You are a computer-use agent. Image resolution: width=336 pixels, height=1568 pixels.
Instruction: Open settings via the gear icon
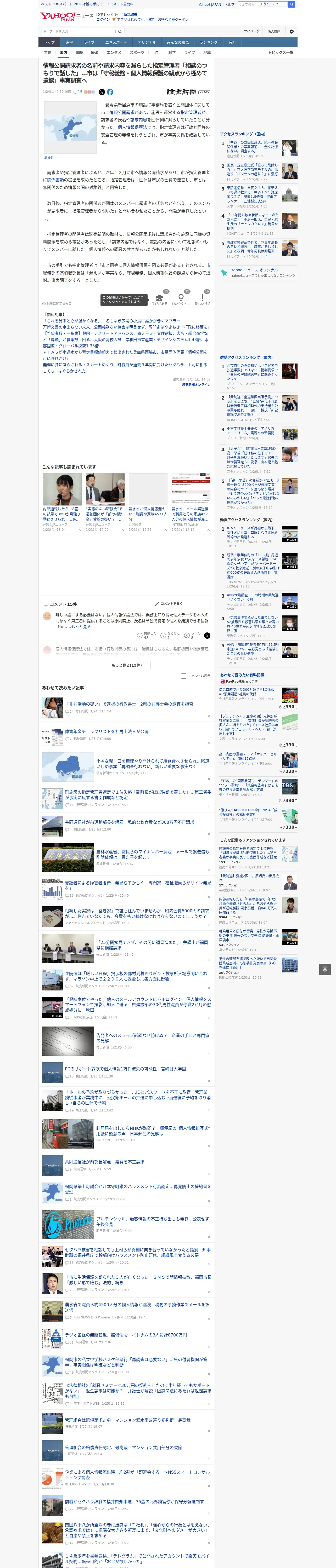click(292, 31)
